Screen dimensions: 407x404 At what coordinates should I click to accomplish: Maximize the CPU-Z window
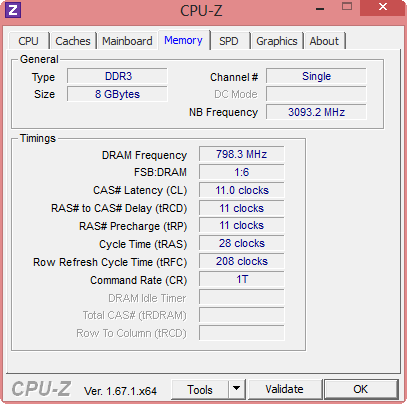point(347,7)
